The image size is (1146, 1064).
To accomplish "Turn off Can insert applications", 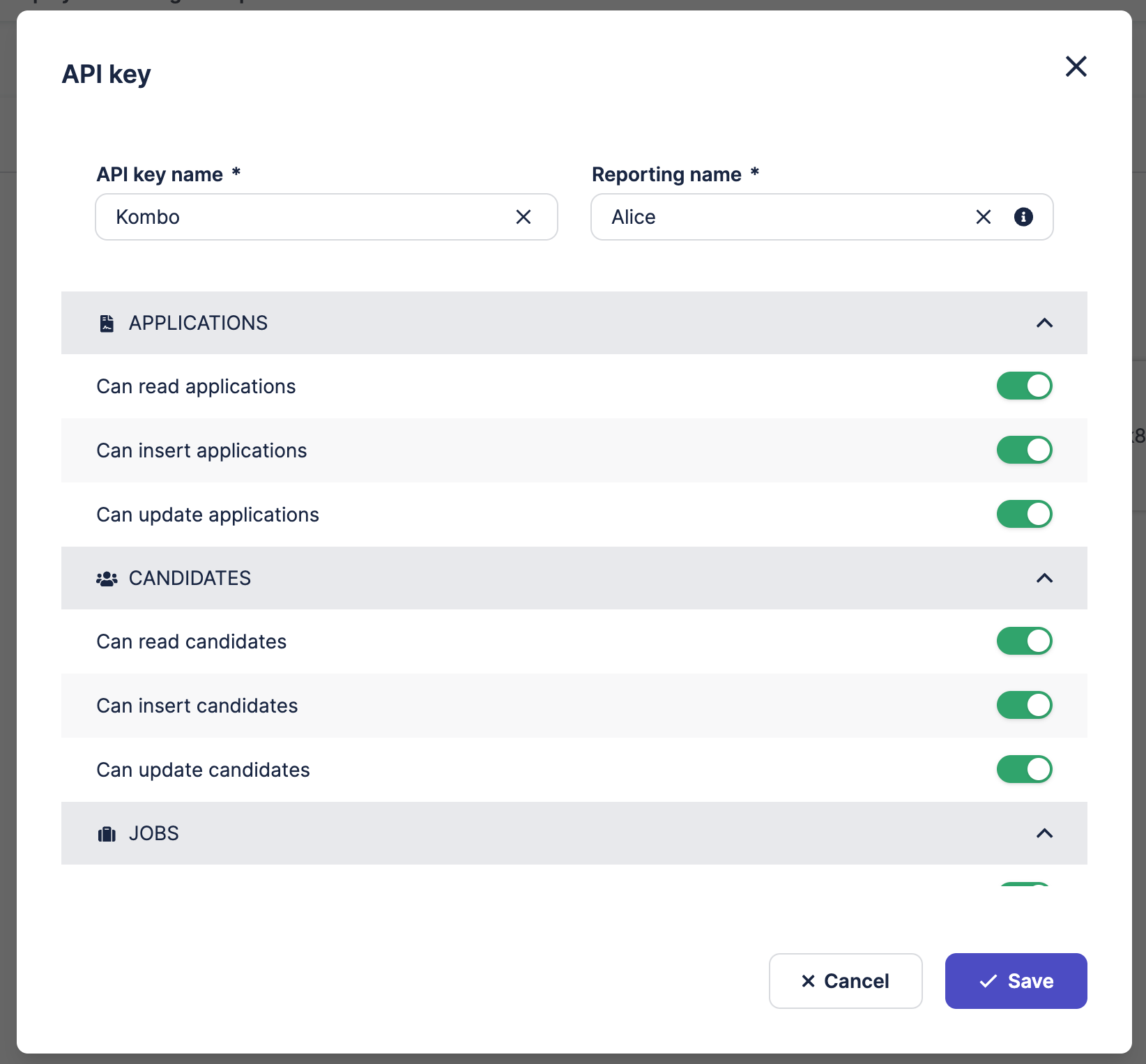I will 1024,450.
